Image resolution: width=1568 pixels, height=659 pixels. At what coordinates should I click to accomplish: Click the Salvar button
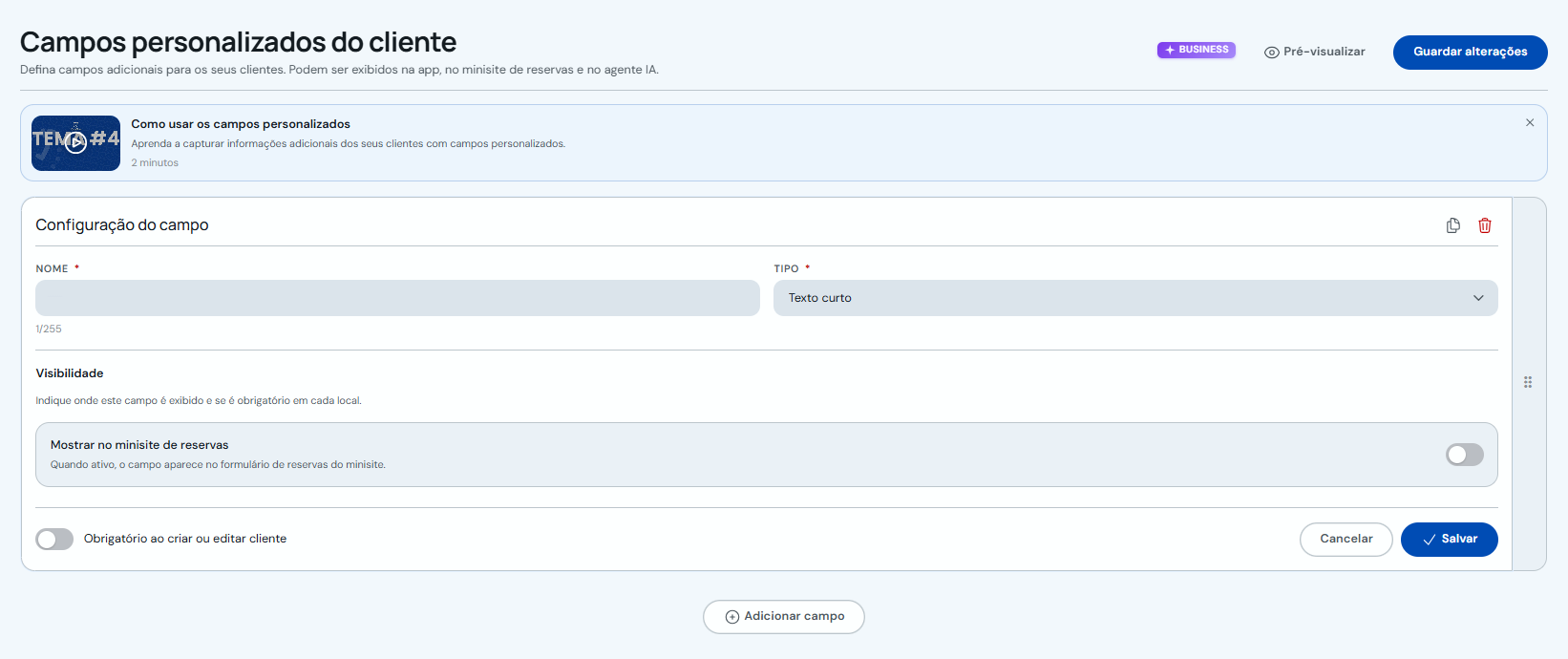click(1450, 540)
